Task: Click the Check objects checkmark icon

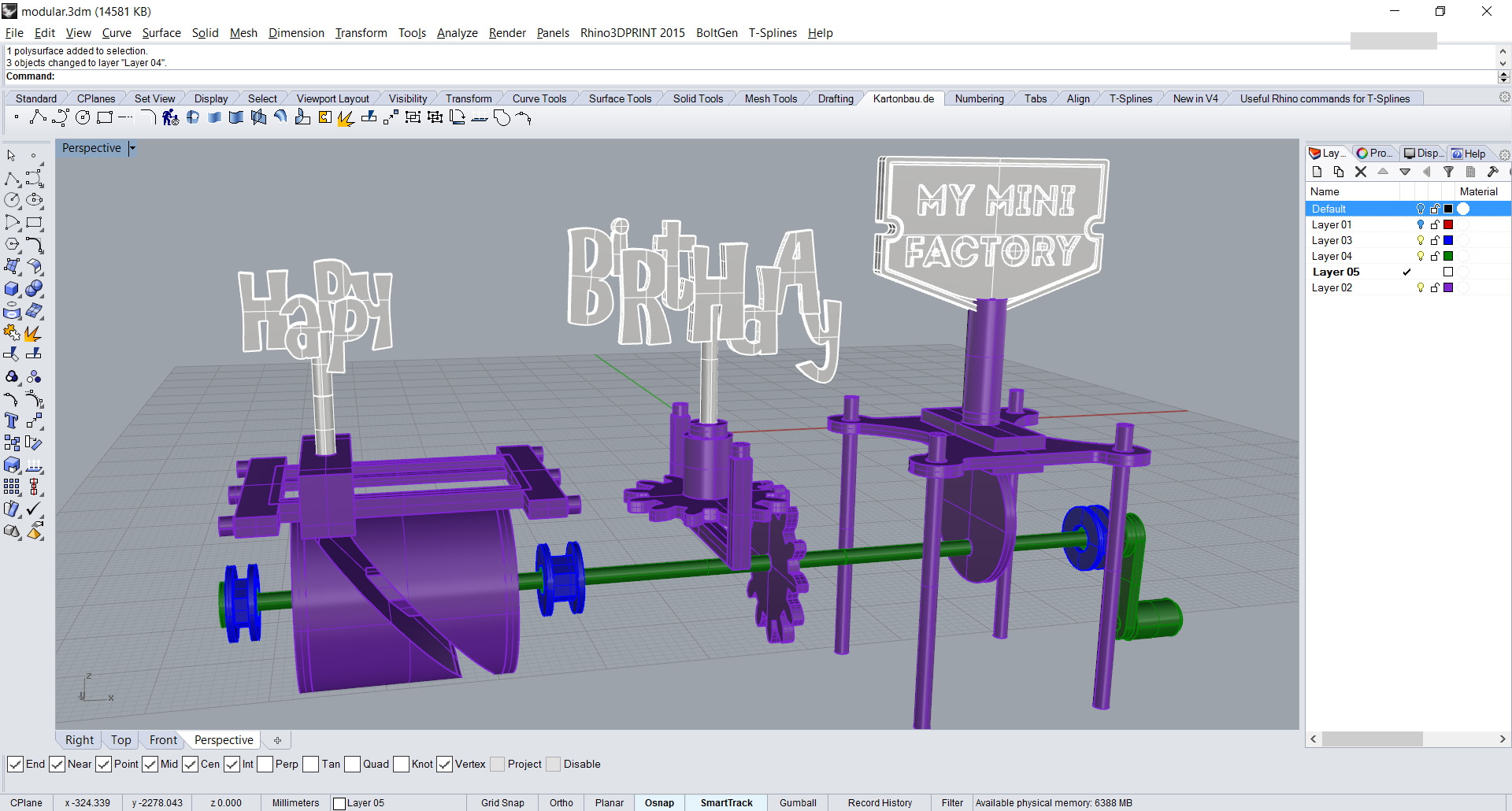Action: pyautogui.click(x=34, y=509)
